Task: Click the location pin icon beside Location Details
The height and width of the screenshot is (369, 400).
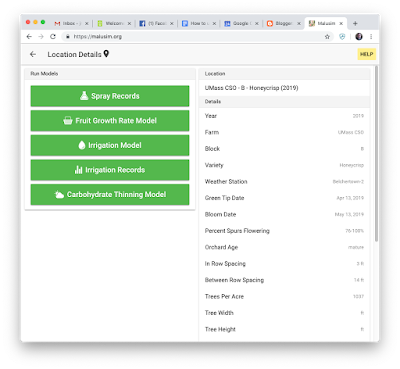Action: tap(106, 54)
